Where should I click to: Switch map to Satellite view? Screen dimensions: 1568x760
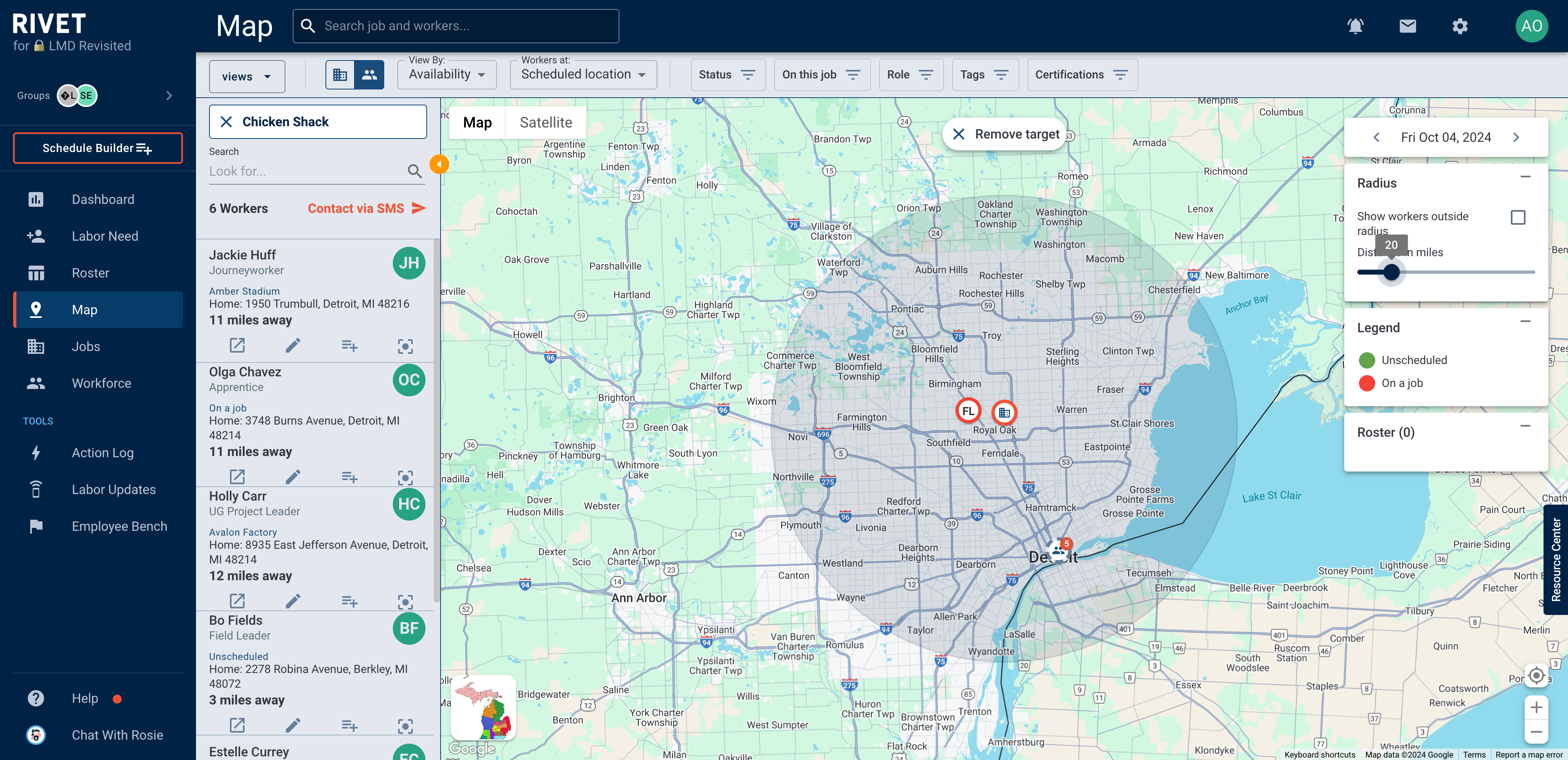546,123
